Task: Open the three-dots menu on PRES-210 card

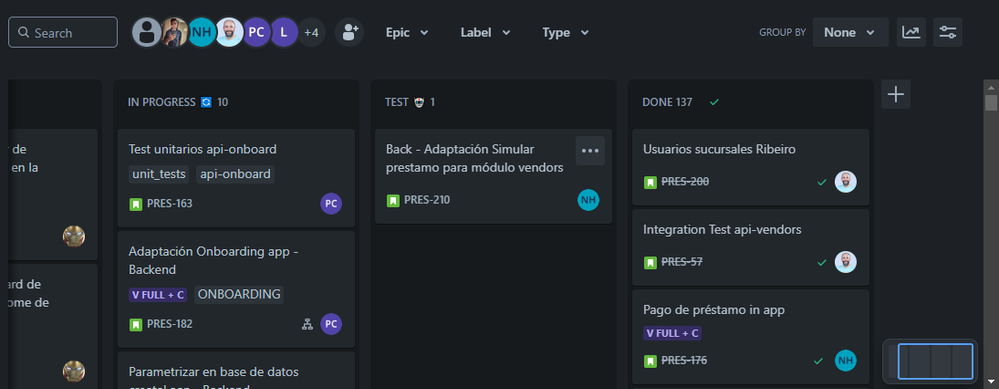Action: coord(590,151)
